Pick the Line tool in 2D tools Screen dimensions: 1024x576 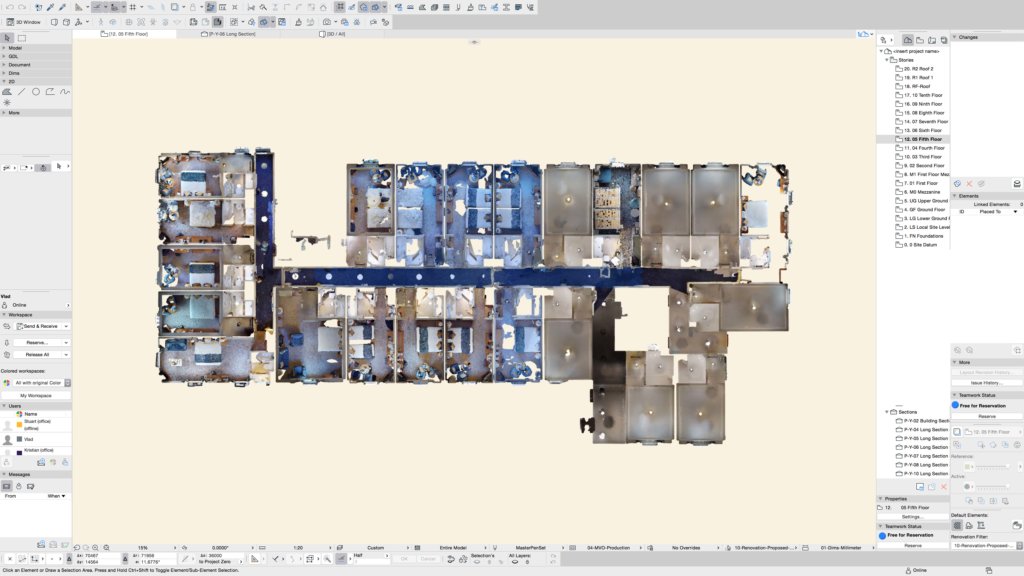click(21, 91)
